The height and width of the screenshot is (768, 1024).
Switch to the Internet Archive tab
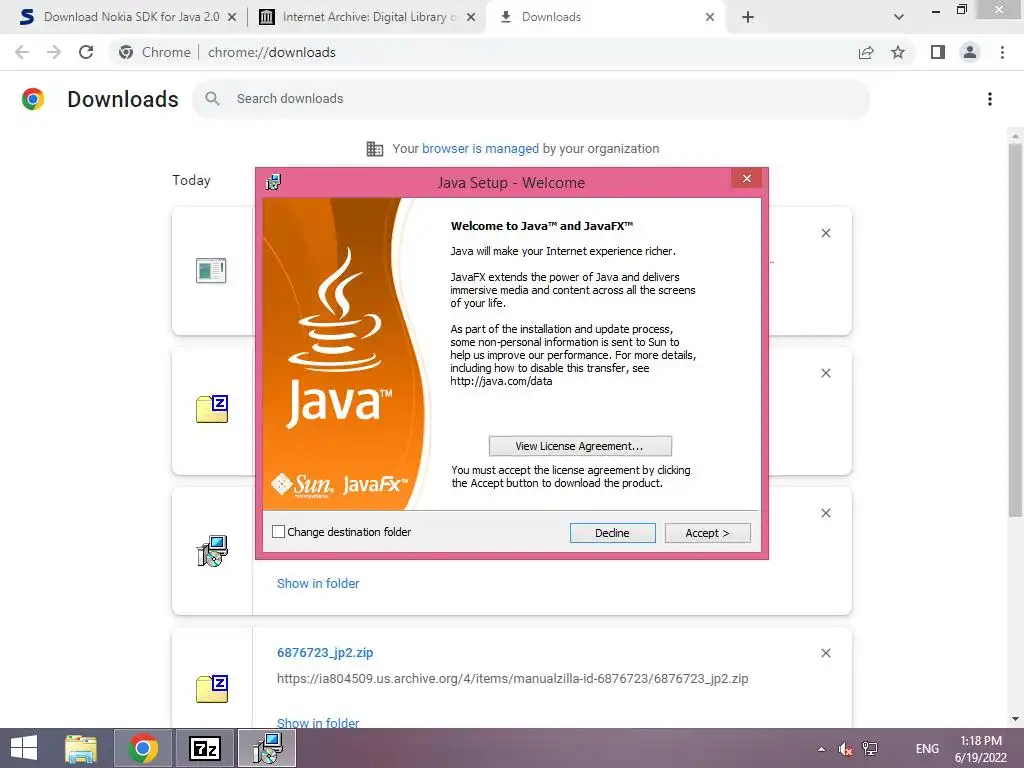369,17
